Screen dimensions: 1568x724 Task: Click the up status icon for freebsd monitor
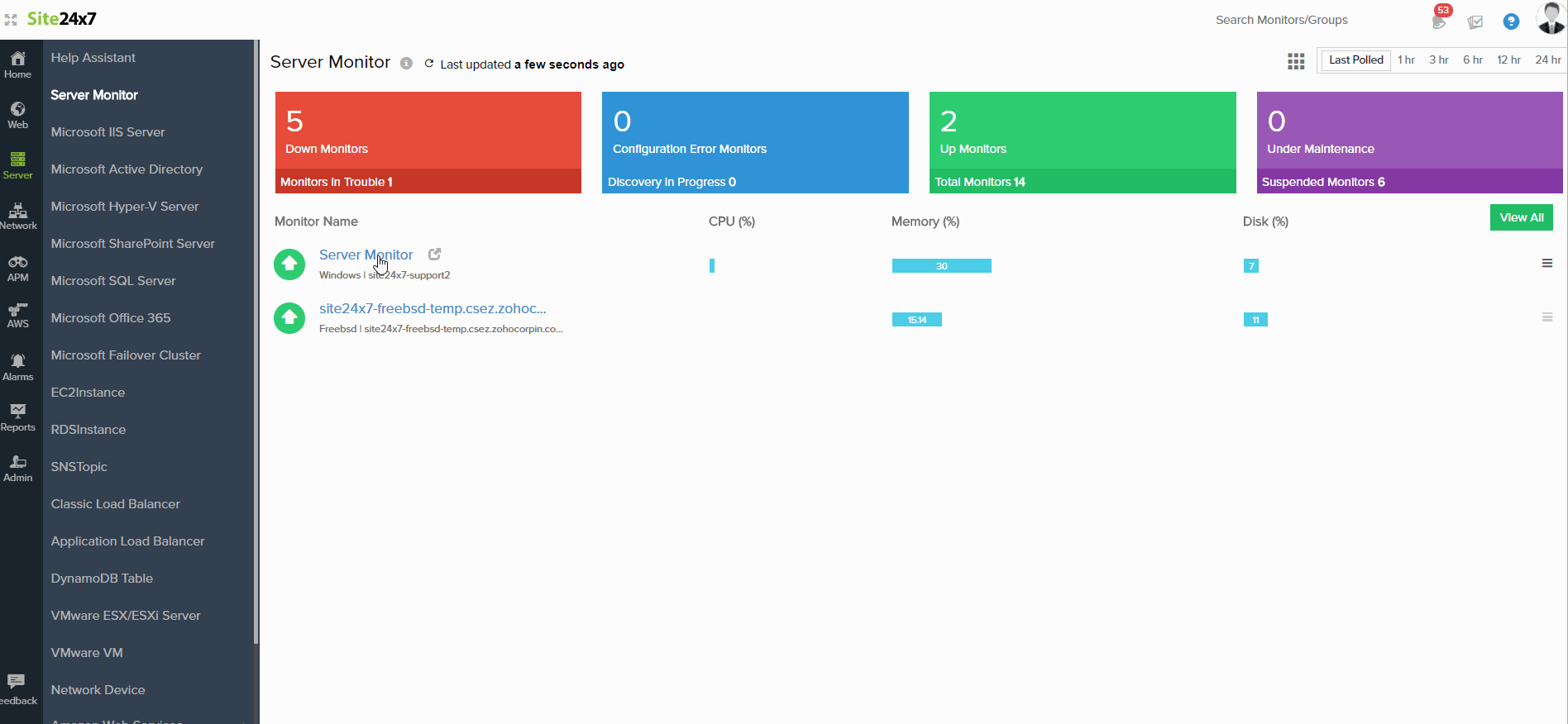pyautogui.click(x=289, y=318)
